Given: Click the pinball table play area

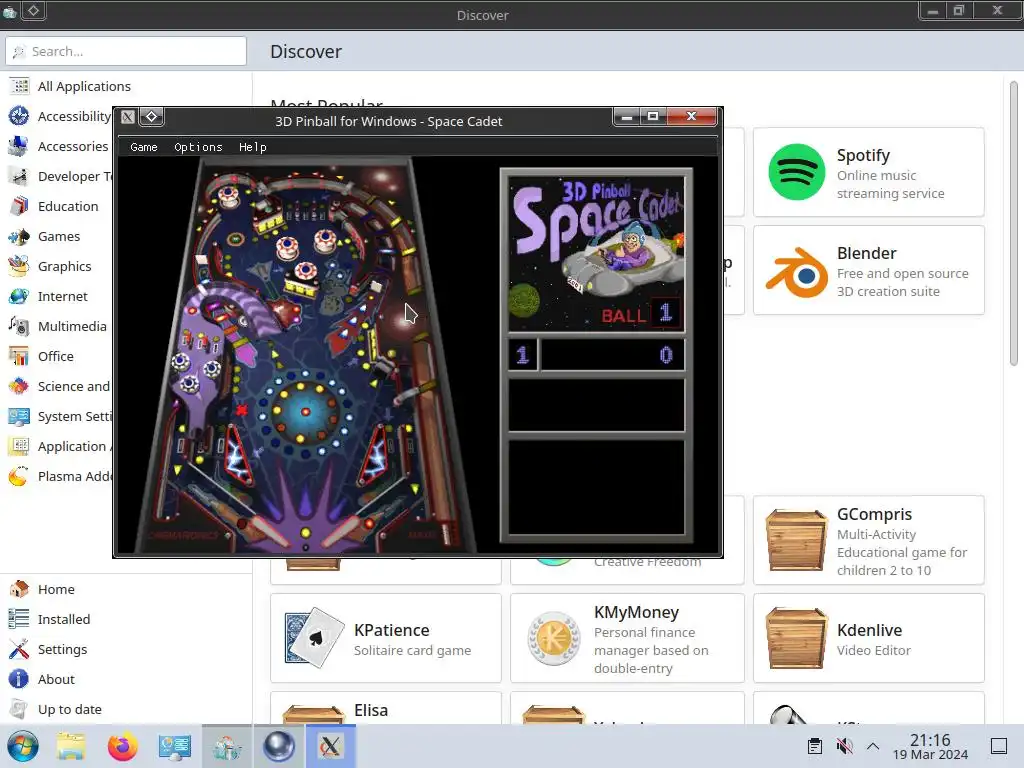Looking at the screenshot, I should tap(306, 356).
